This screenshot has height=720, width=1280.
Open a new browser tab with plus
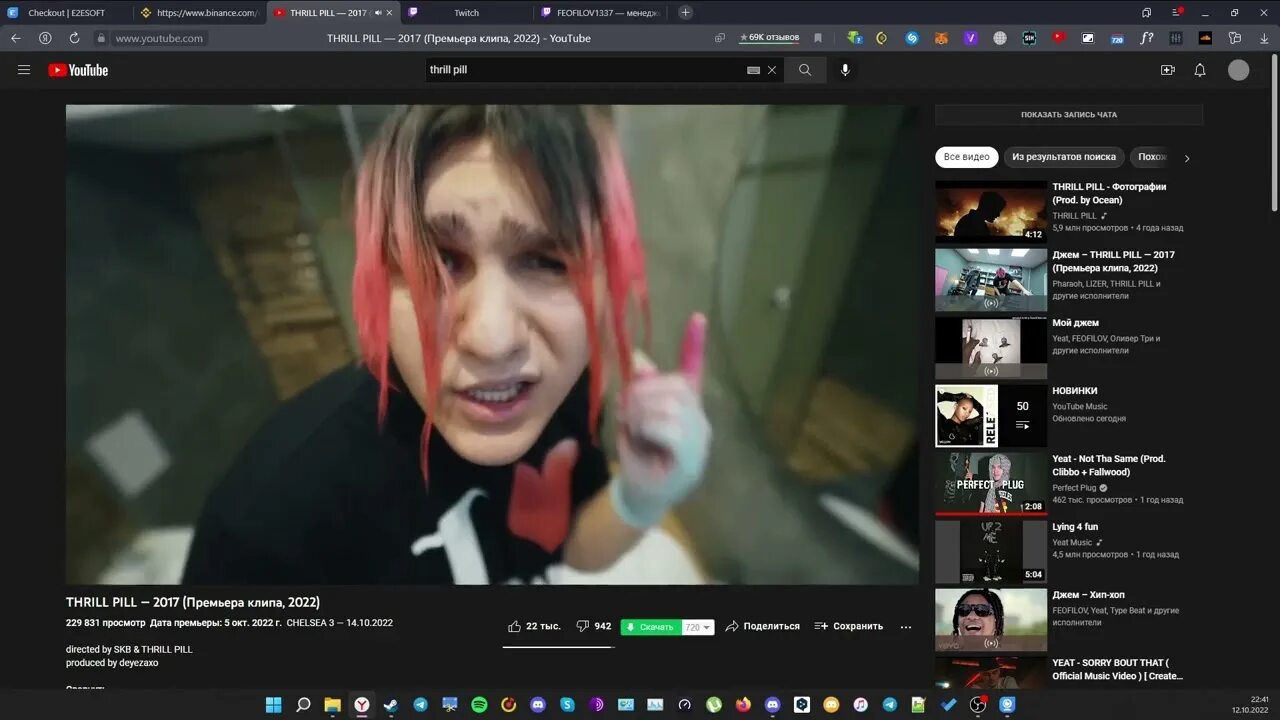coord(685,12)
